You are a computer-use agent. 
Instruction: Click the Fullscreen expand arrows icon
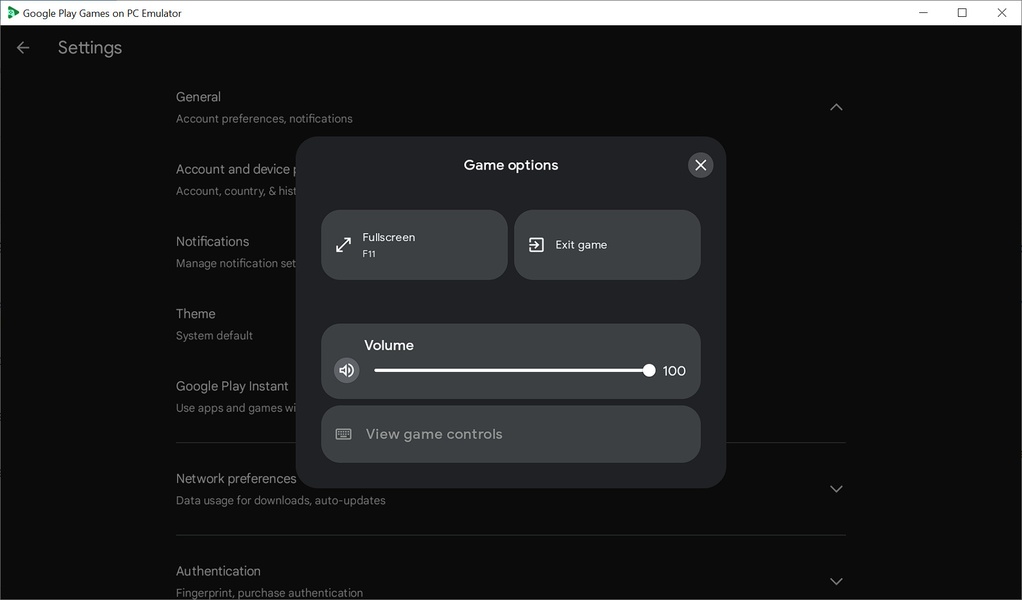[343, 245]
